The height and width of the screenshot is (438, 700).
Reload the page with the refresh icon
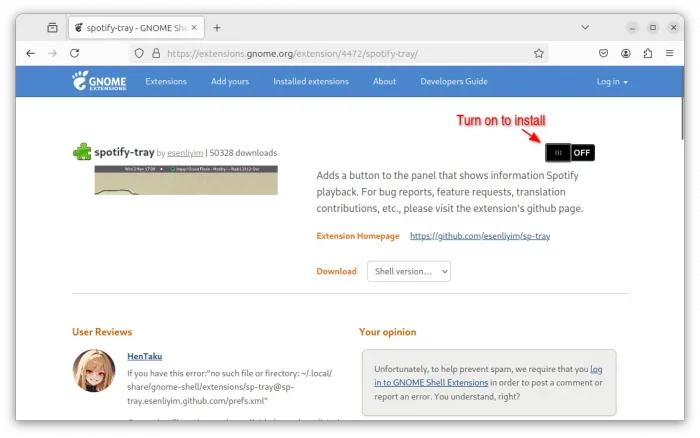click(x=74, y=53)
